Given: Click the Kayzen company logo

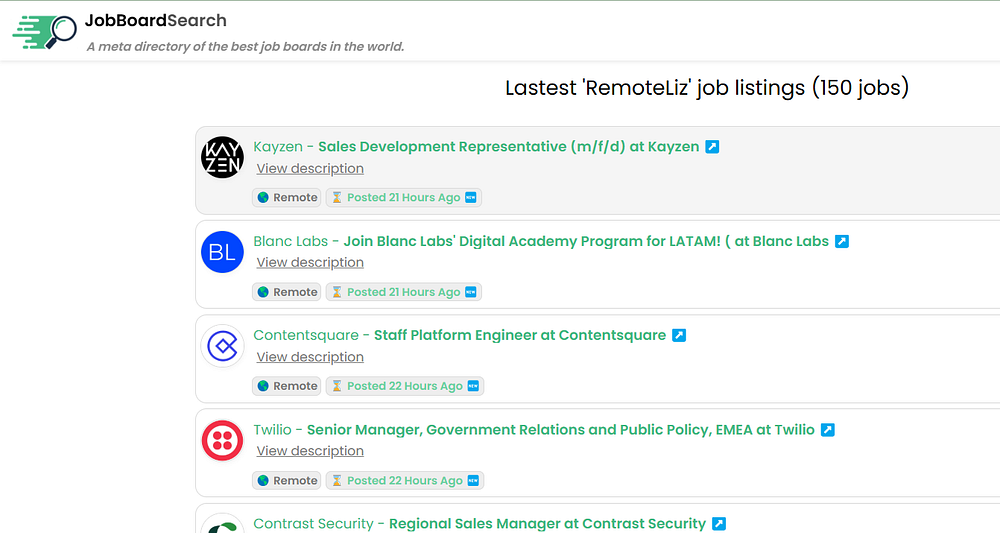Looking at the screenshot, I should 222,157.
